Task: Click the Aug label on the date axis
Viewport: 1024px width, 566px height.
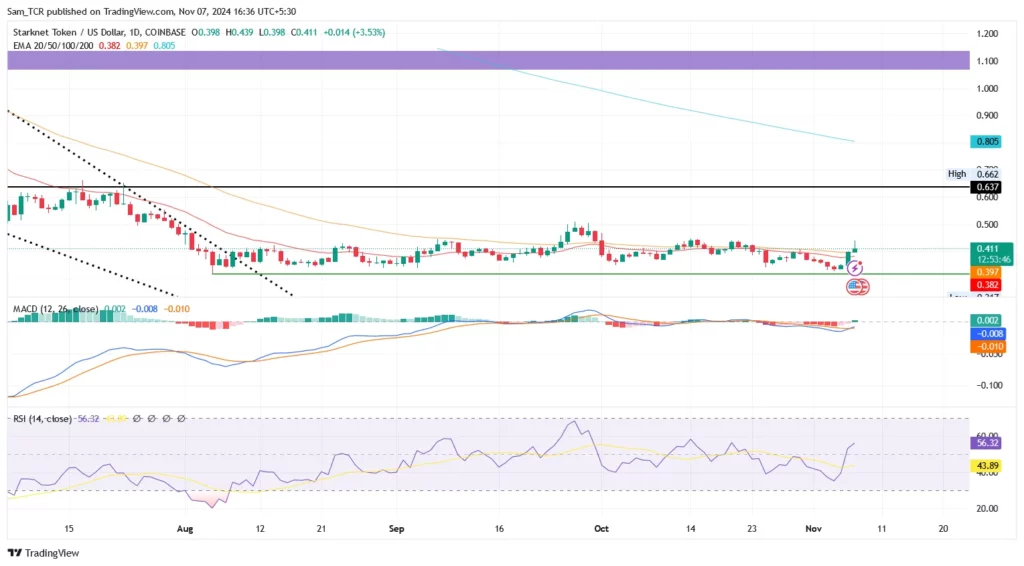Action: [x=185, y=529]
